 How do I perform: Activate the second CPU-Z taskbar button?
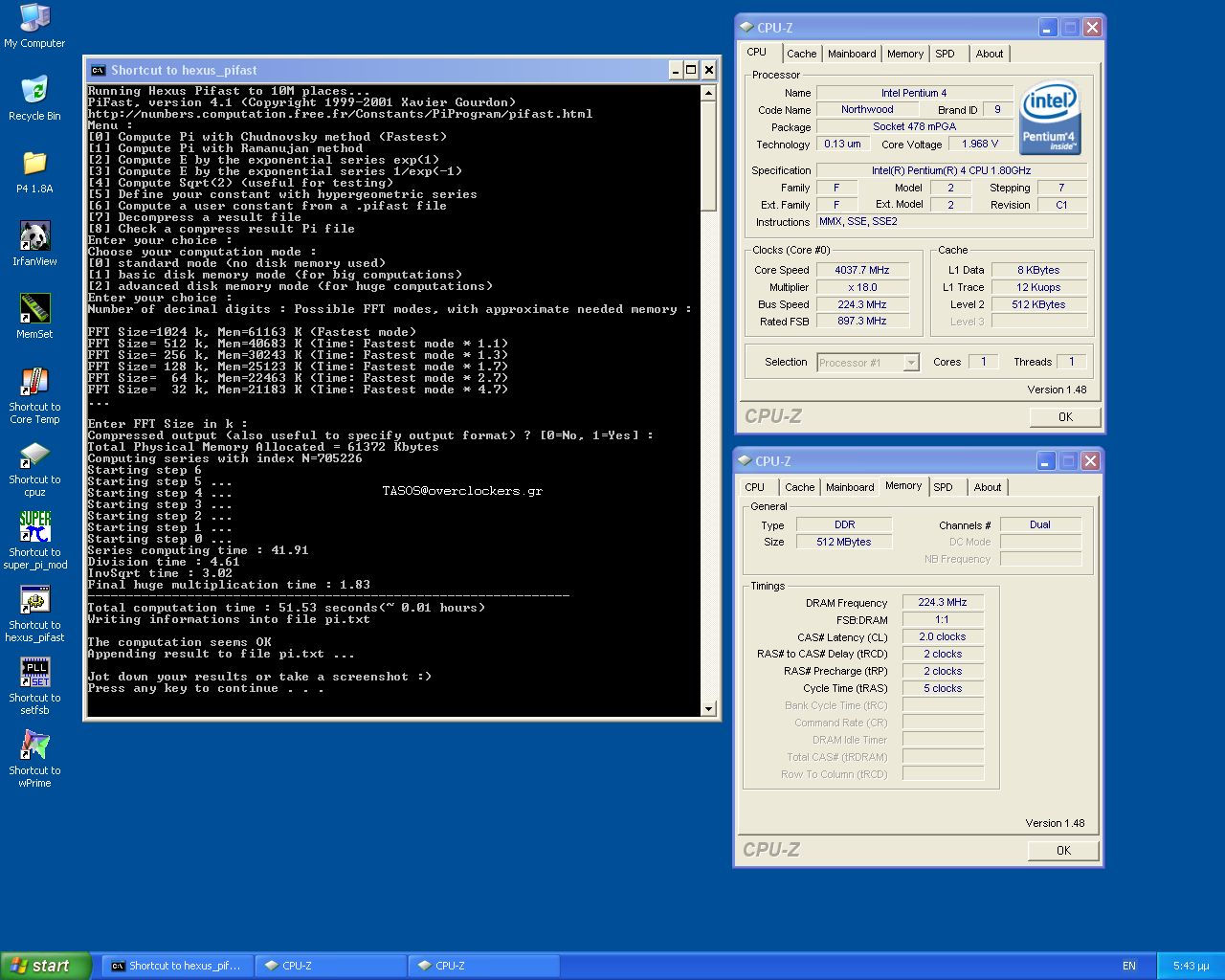[483, 966]
